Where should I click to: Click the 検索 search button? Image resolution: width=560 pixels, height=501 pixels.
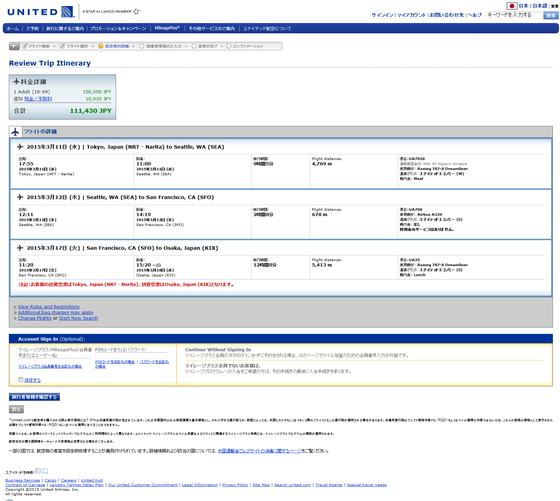pyautogui.click(x=551, y=15)
